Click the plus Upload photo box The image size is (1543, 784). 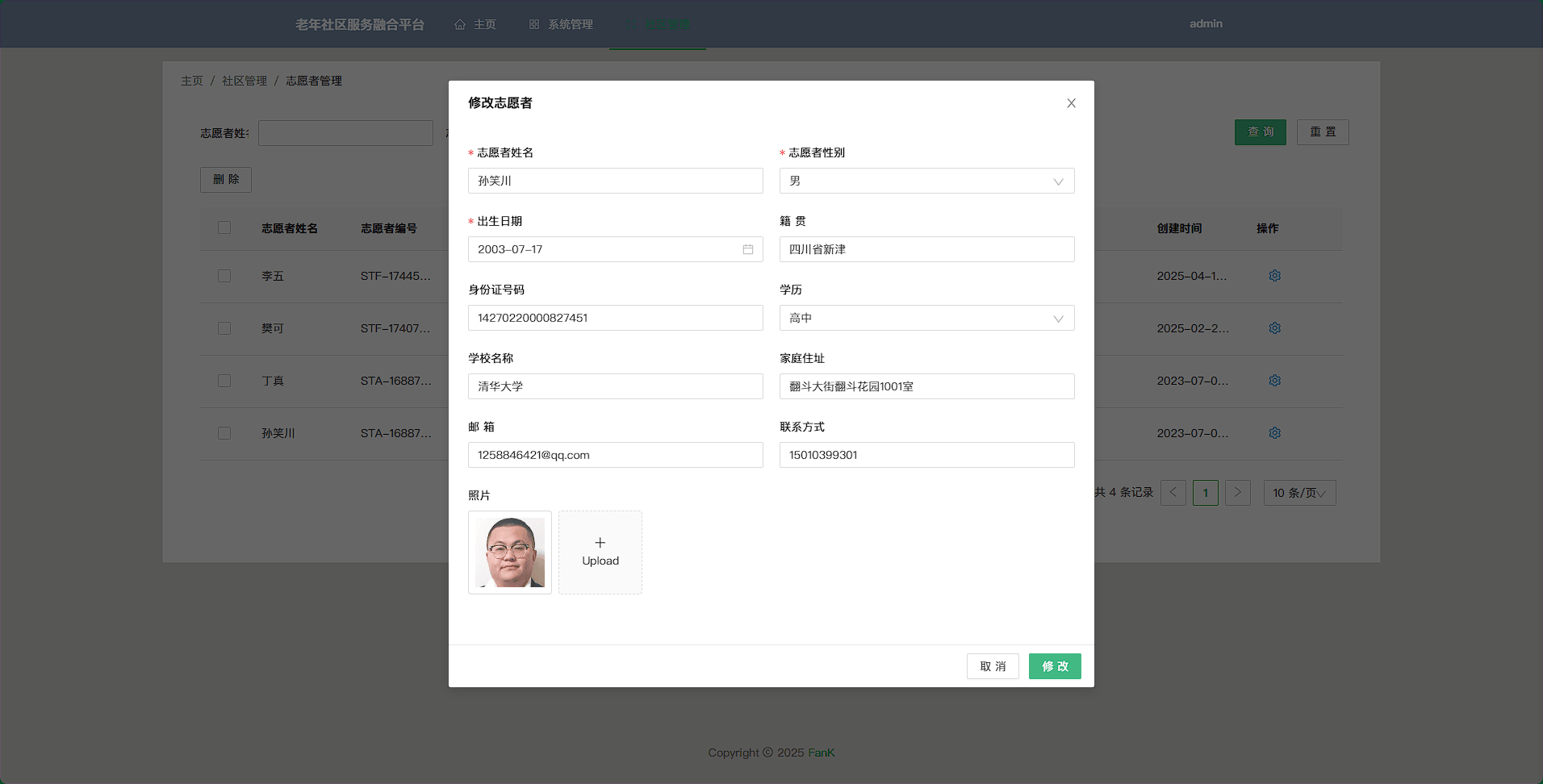point(600,553)
